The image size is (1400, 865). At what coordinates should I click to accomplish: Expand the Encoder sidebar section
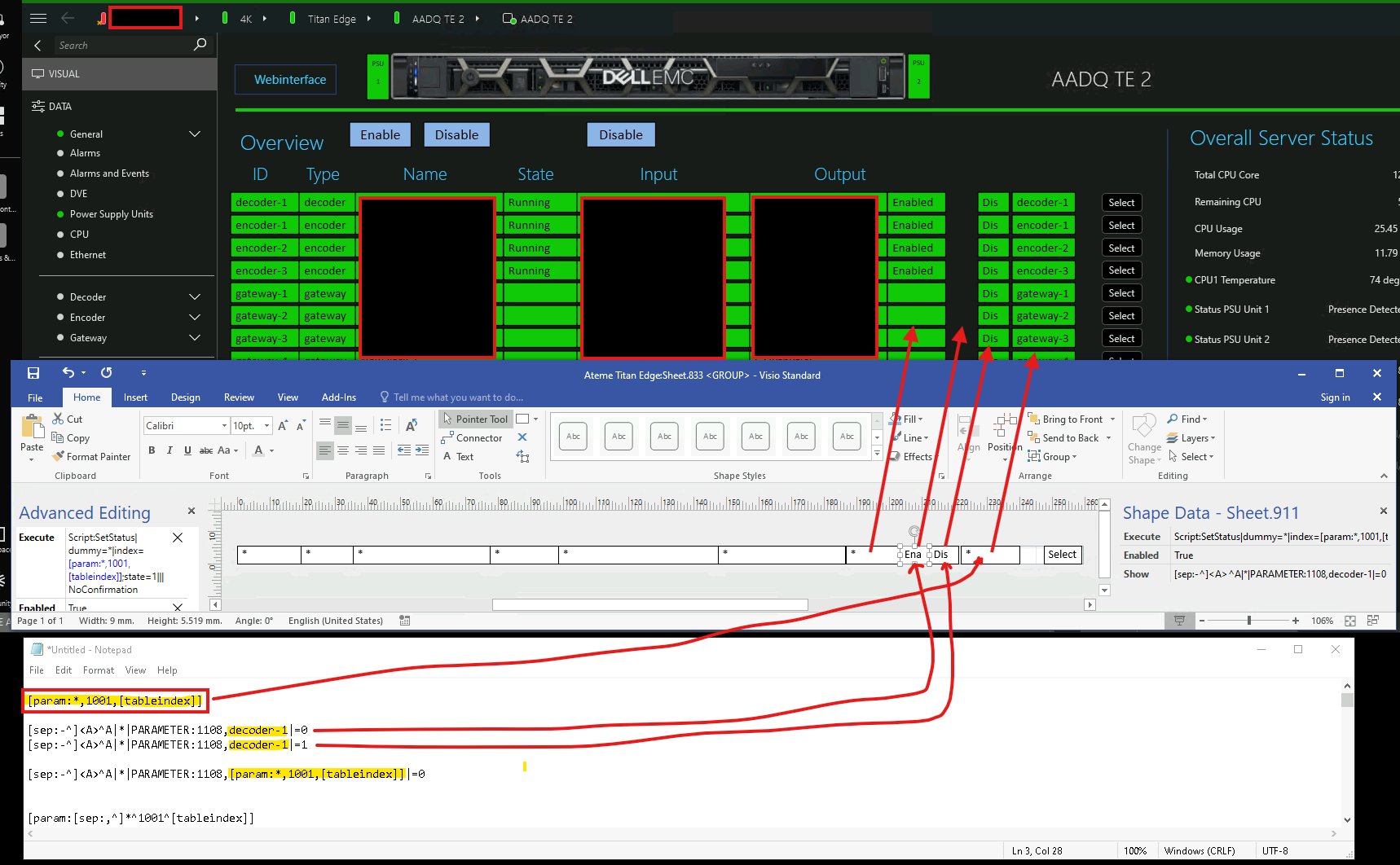point(195,318)
